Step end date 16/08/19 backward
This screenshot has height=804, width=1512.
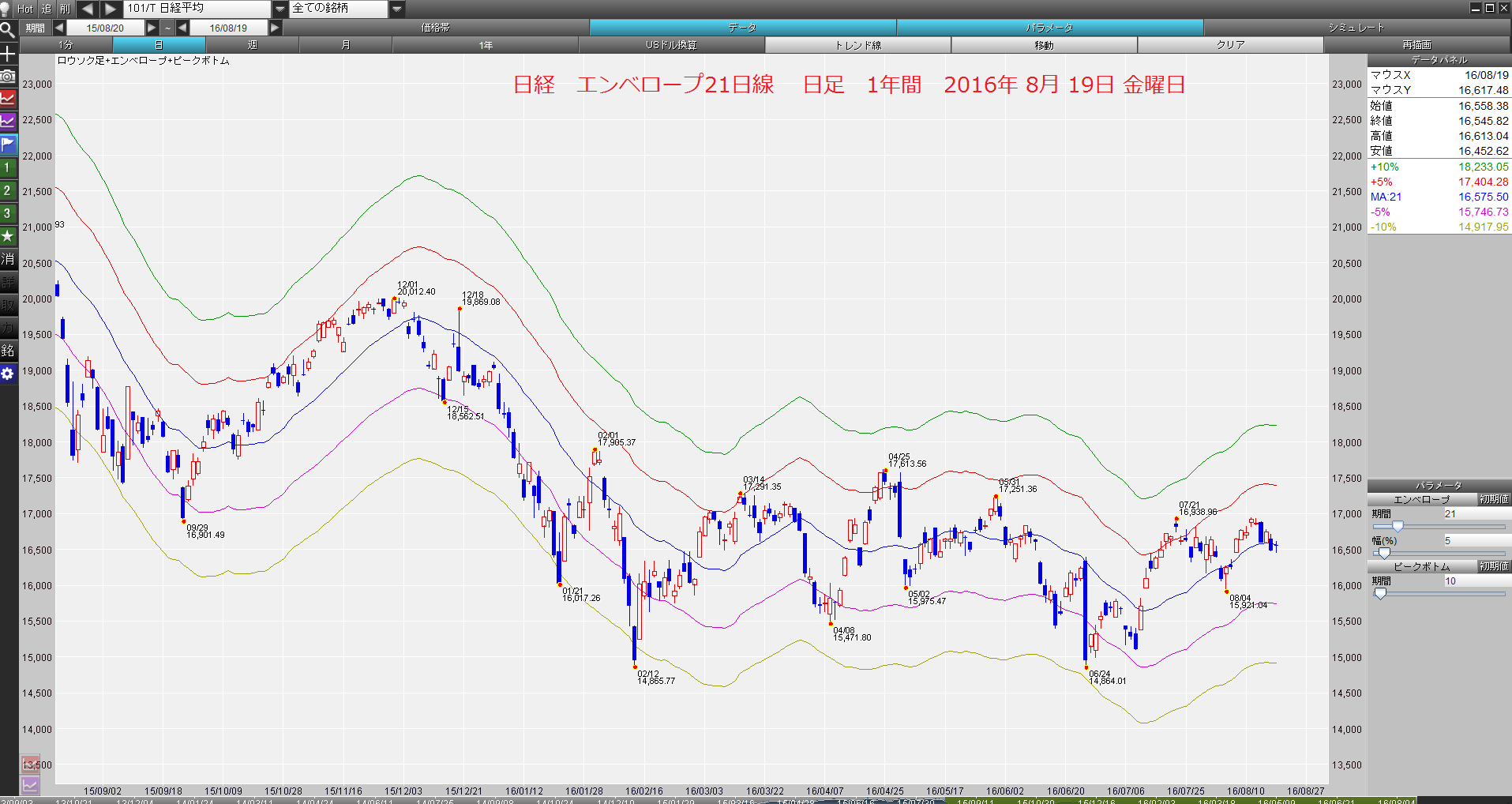tap(182, 28)
